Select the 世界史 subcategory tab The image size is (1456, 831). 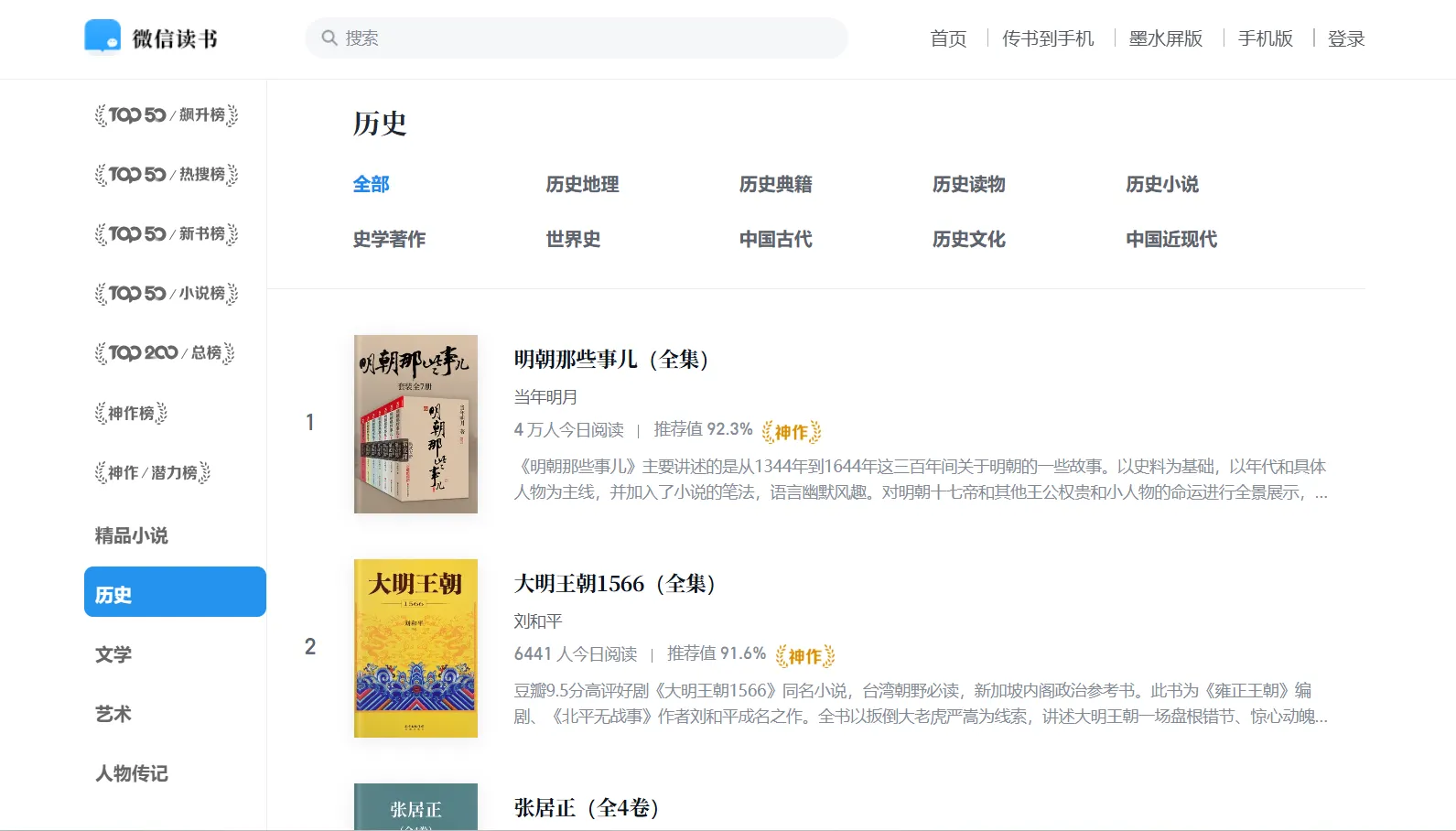[x=574, y=239]
